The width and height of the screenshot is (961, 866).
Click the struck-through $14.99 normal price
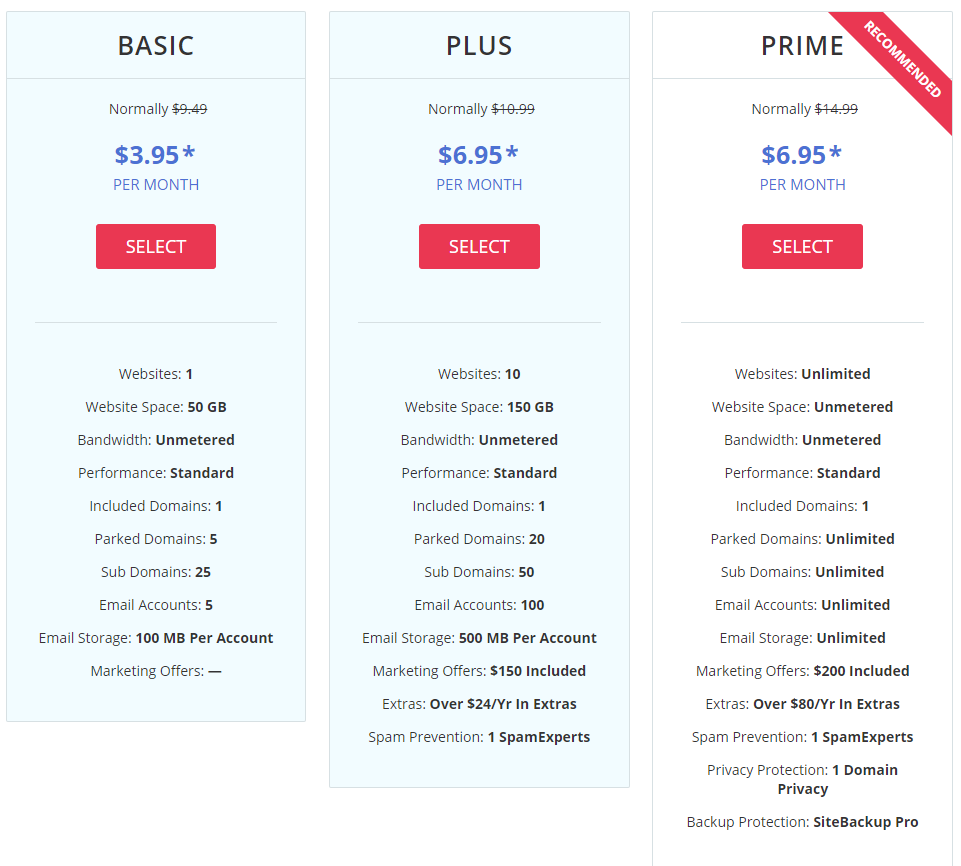coord(836,109)
